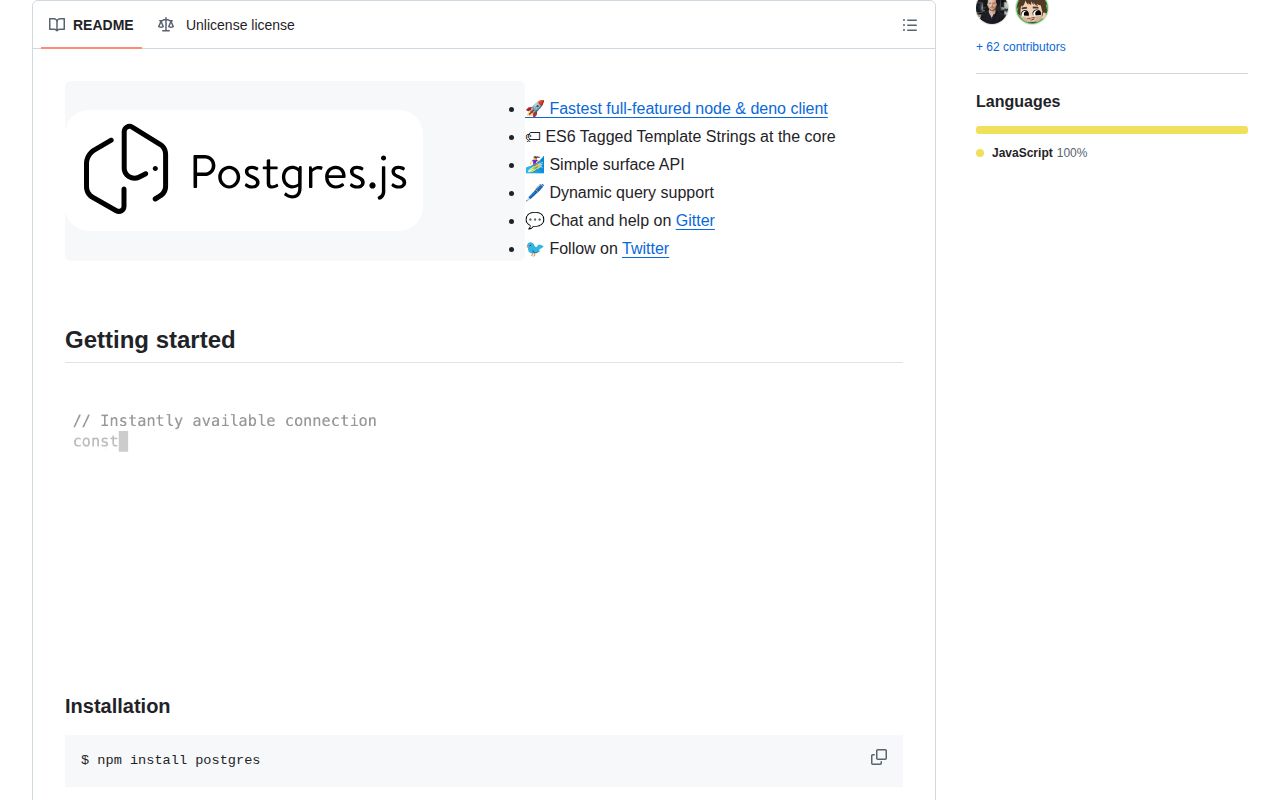Click the bird emoji beside Follow on
1280x800 pixels.
click(x=535, y=248)
